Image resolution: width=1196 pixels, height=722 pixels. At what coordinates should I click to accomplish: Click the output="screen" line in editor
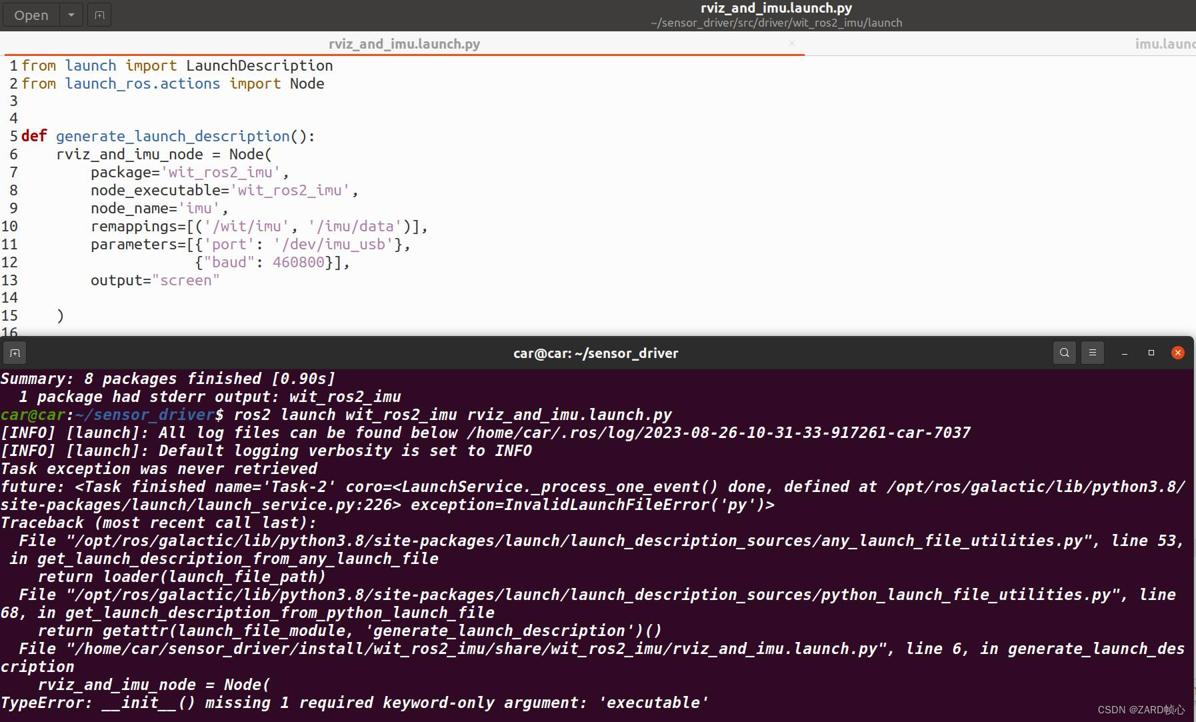[155, 280]
